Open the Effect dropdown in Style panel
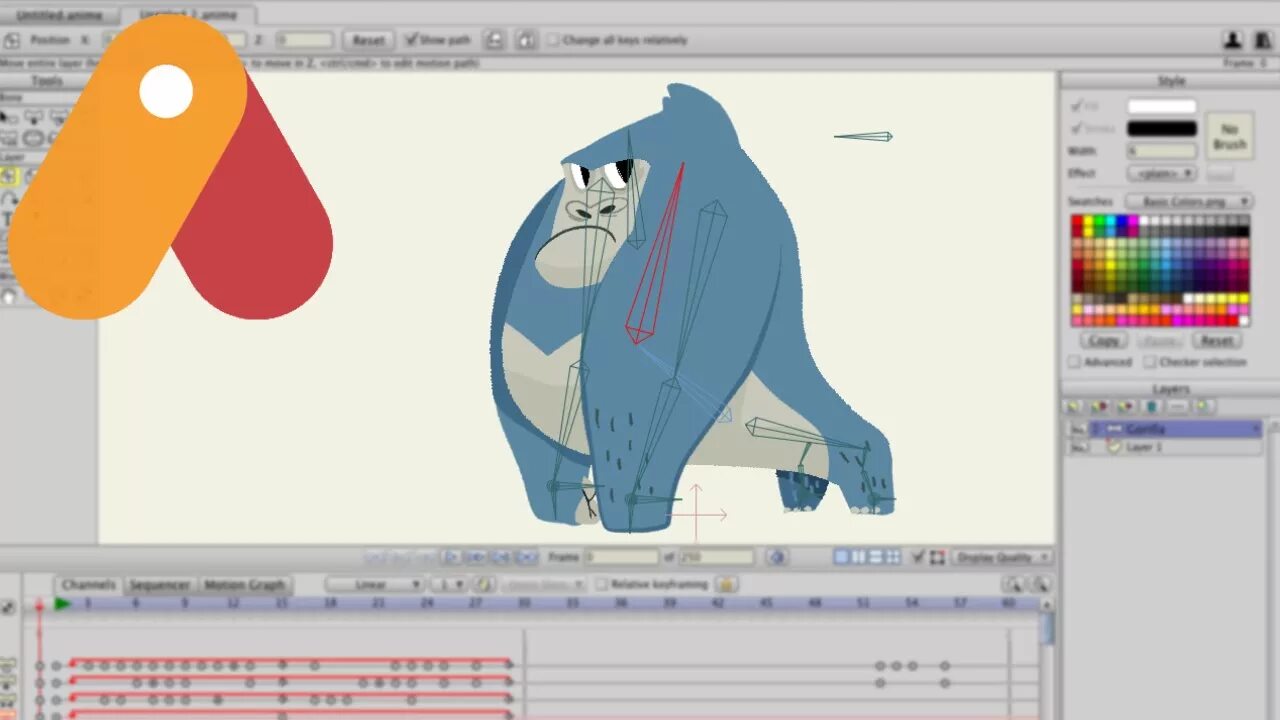1280x720 pixels. pyautogui.click(x=1162, y=173)
